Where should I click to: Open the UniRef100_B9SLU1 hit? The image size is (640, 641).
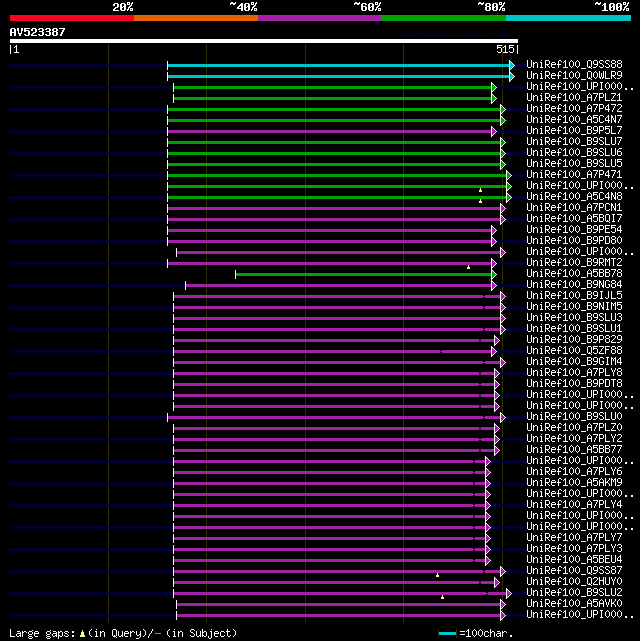tap(574, 328)
